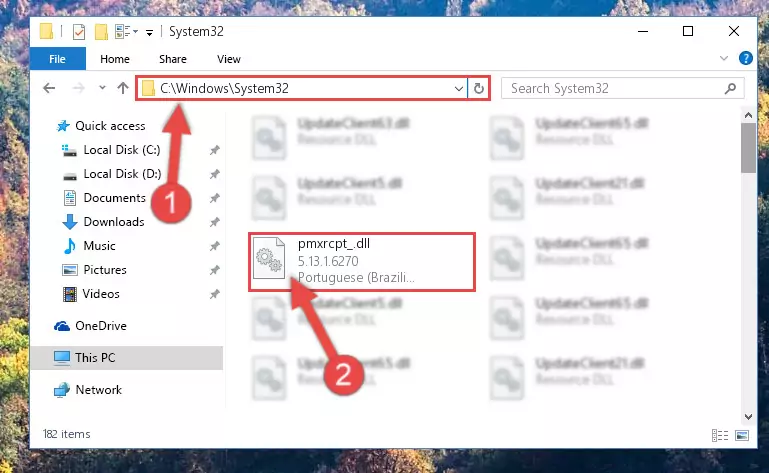Click pin icon beside Videos
The image size is (769, 473).
214,294
